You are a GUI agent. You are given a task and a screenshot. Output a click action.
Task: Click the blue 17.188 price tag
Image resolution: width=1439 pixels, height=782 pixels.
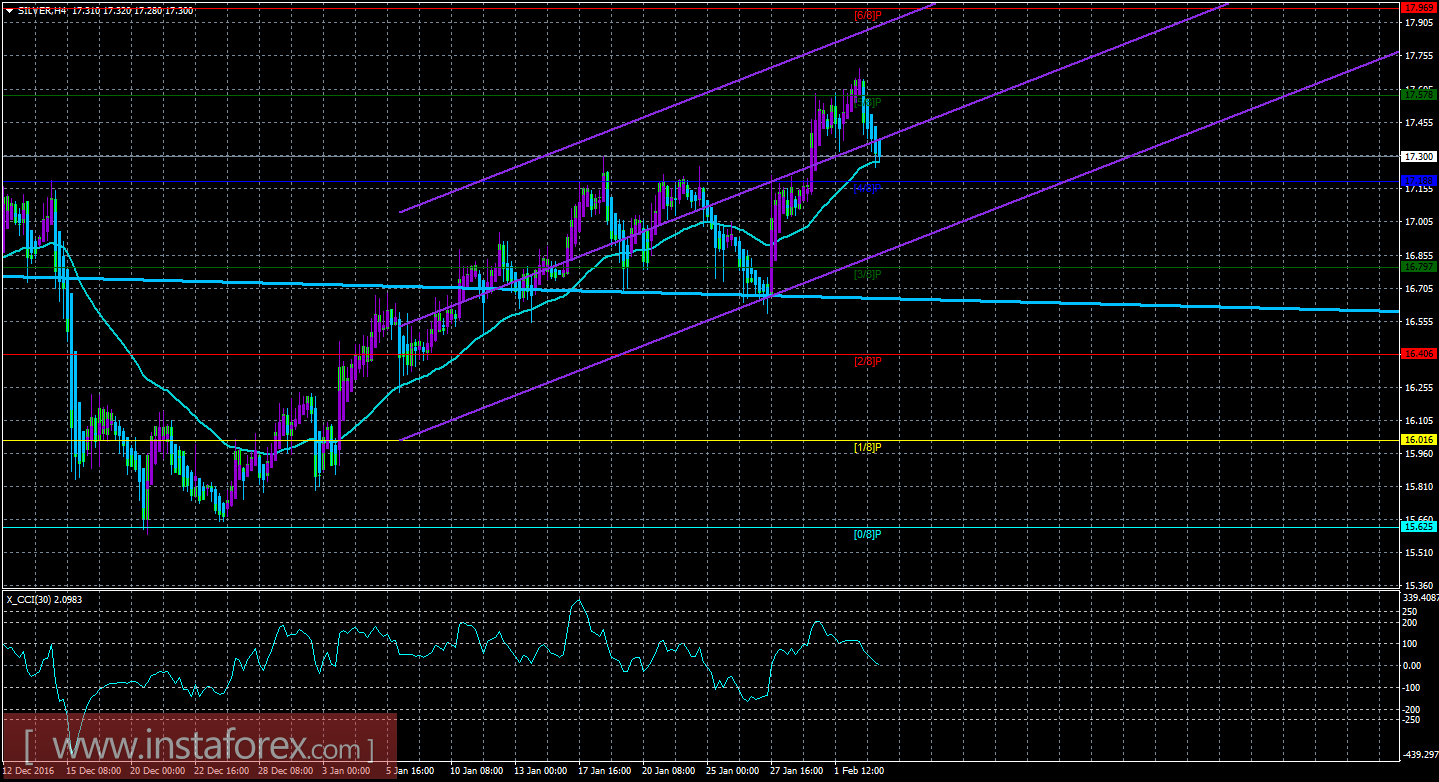pos(1418,180)
